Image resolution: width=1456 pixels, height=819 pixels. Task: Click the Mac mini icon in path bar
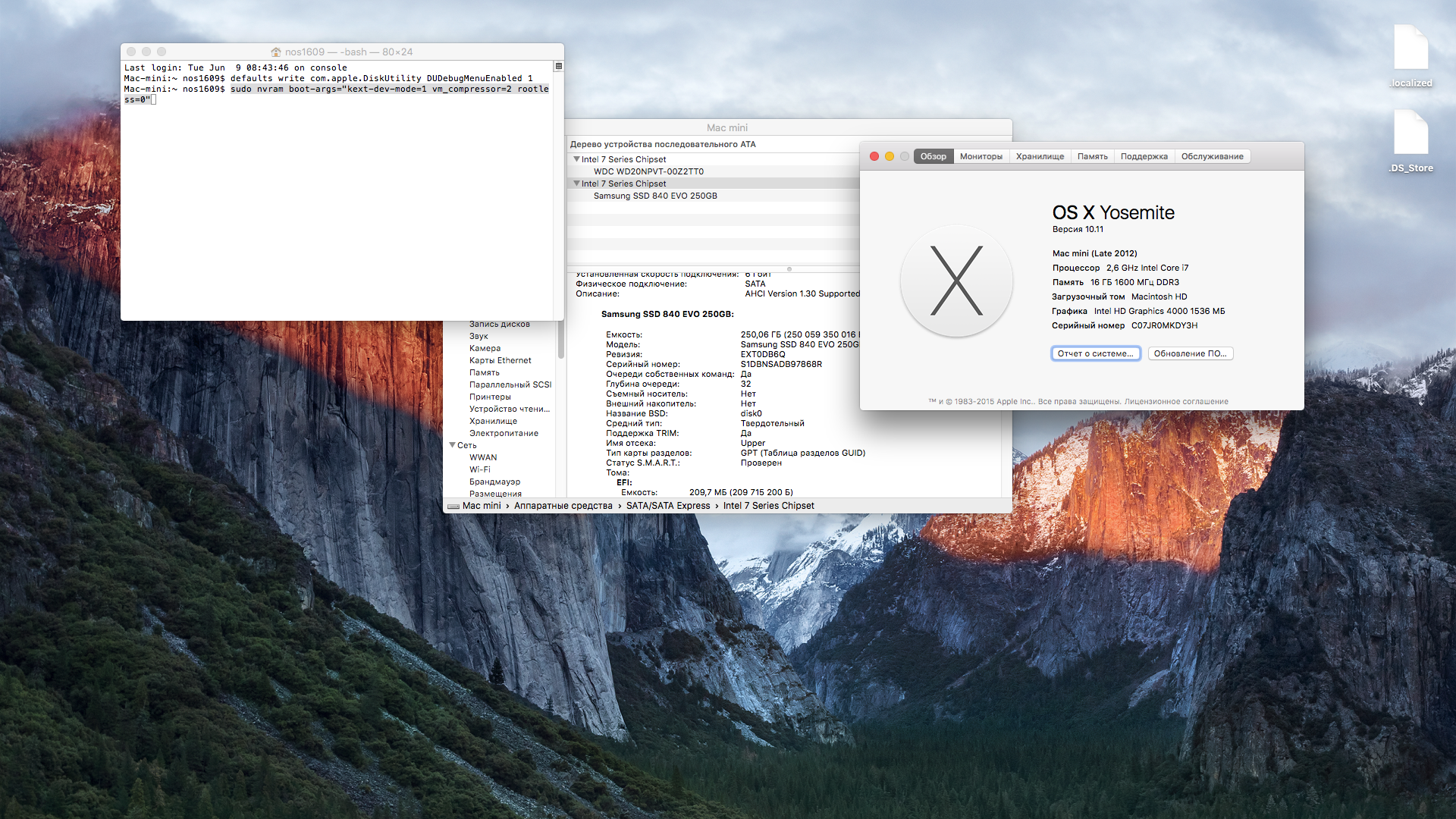(x=453, y=506)
